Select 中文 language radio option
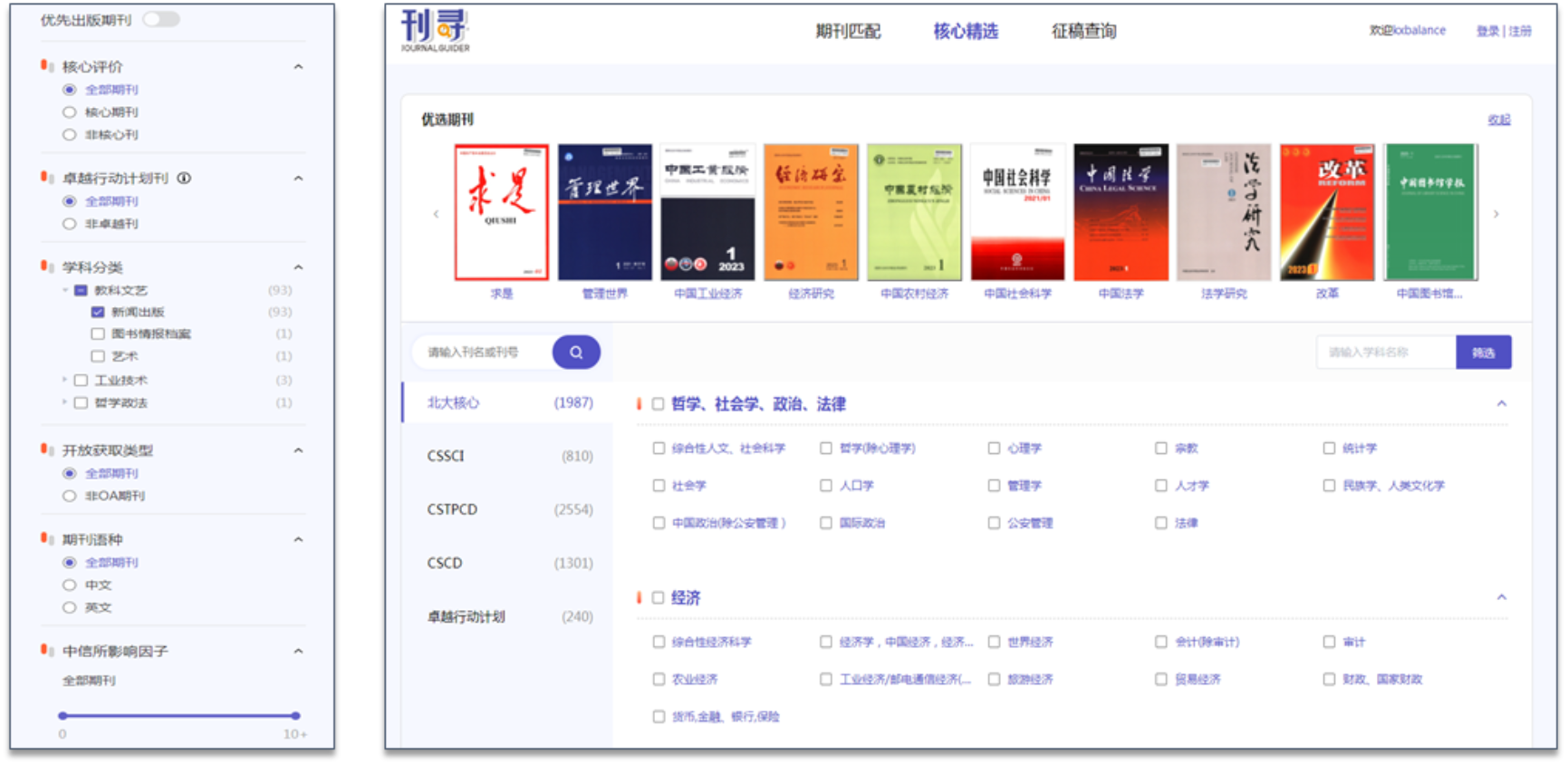This screenshot has width=1568, height=765. (x=69, y=586)
